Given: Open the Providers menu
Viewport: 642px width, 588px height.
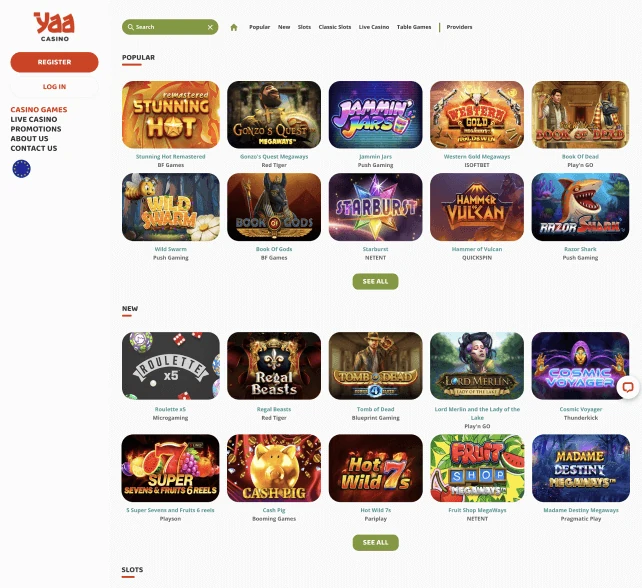Looking at the screenshot, I should (459, 27).
